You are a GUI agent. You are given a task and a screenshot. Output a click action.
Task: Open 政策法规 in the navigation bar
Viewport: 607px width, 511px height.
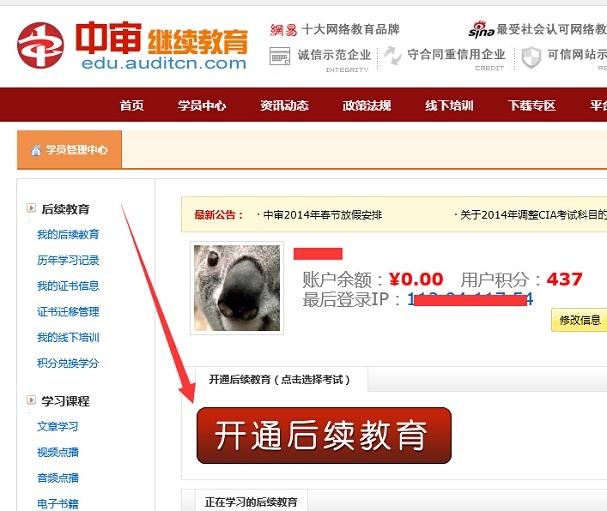click(367, 105)
